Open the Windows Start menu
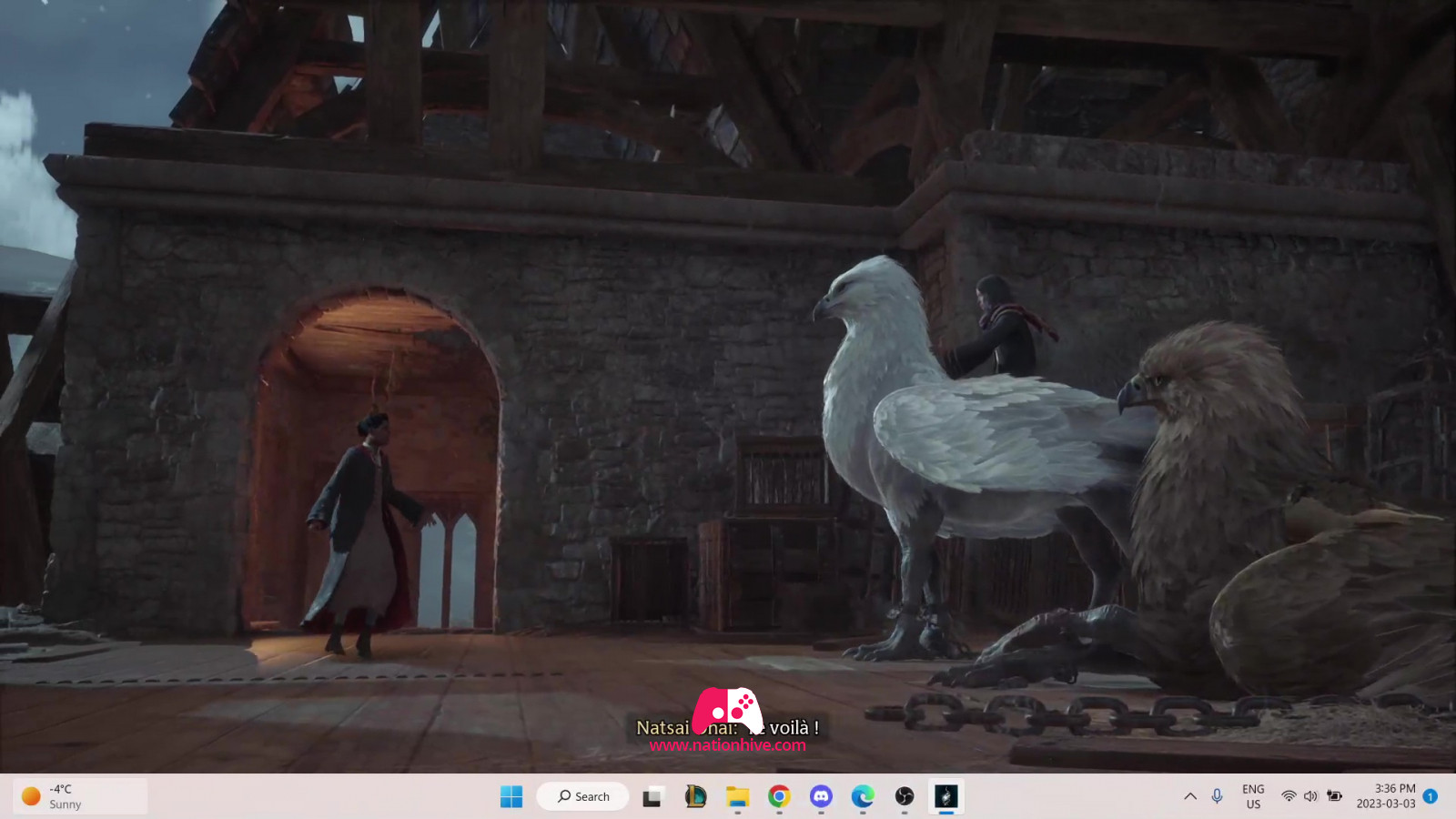1456x819 pixels. 511,796
